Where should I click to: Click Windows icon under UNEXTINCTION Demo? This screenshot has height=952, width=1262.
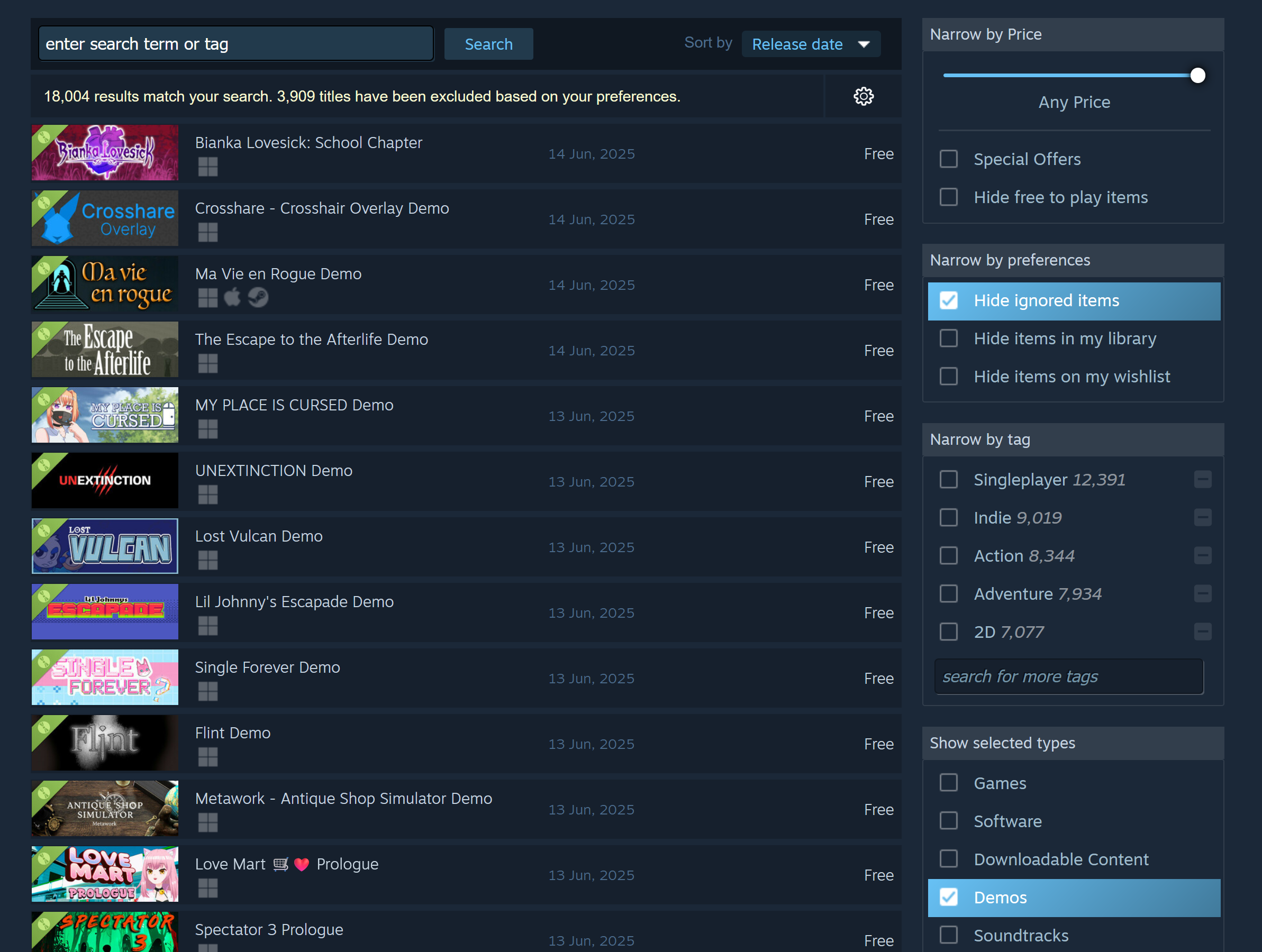[x=207, y=495]
